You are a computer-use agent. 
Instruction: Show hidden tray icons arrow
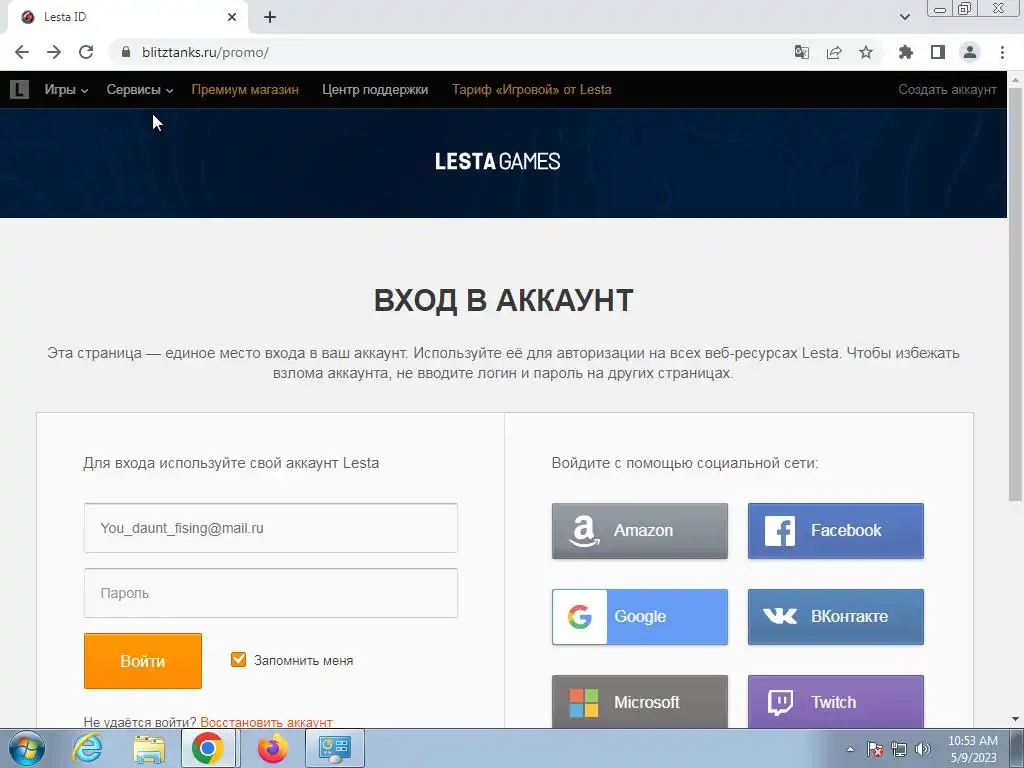850,749
